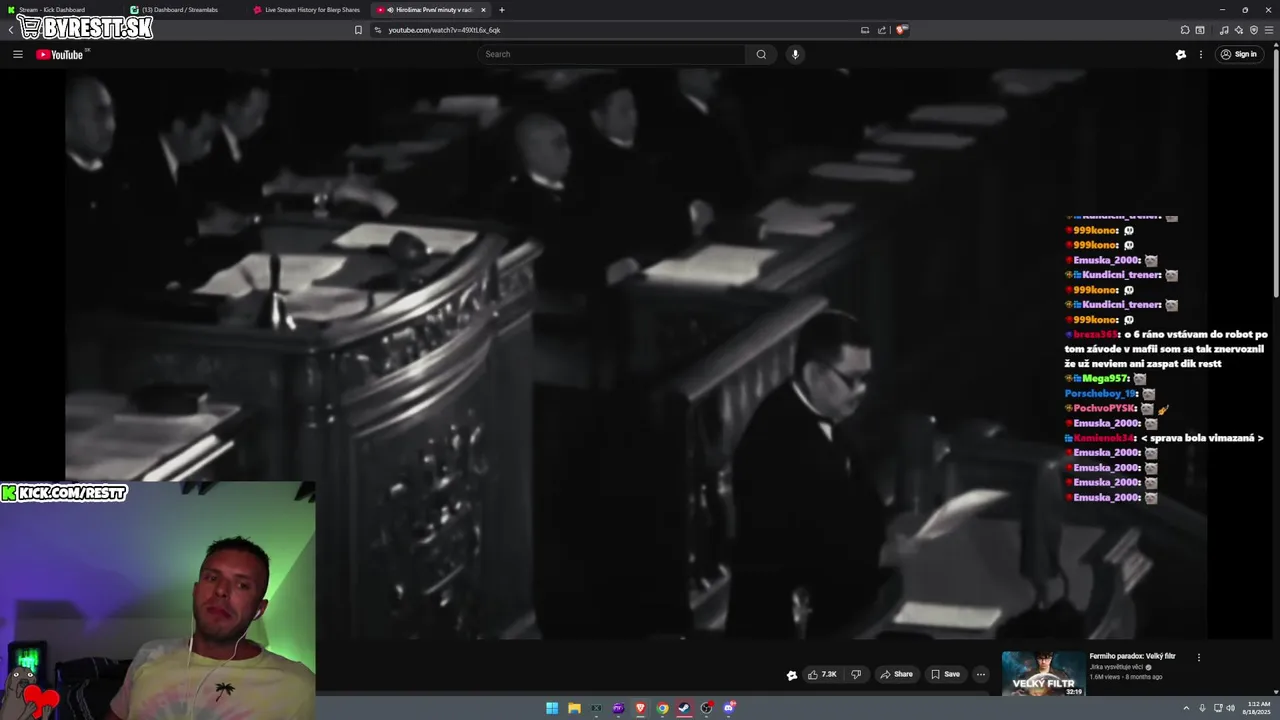Go to the YouTube home logo
The height and width of the screenshot is (720, 1280).
click(60, 54)
